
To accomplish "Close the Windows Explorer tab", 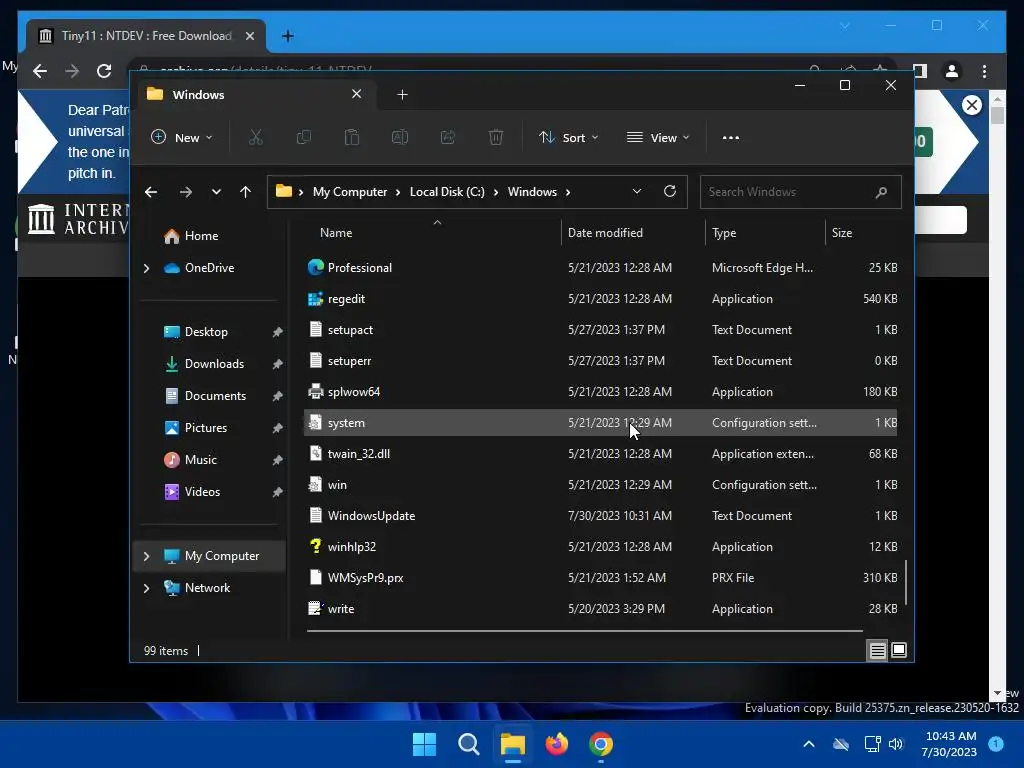I will click(357, 94).
